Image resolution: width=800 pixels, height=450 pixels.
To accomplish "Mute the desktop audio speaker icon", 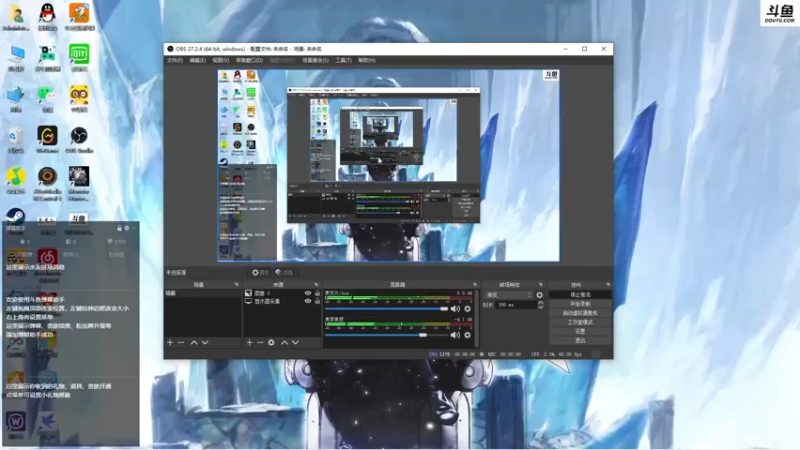I will coord(455,335).
